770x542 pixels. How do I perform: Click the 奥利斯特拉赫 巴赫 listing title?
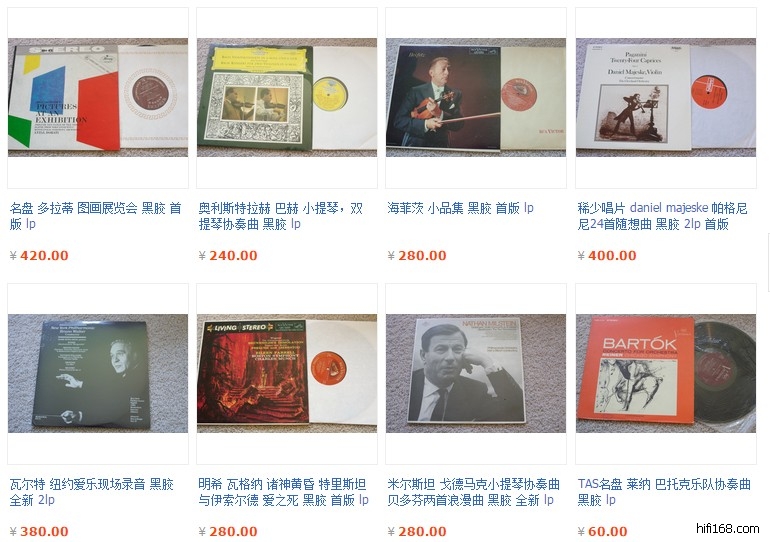coord(281,216)
